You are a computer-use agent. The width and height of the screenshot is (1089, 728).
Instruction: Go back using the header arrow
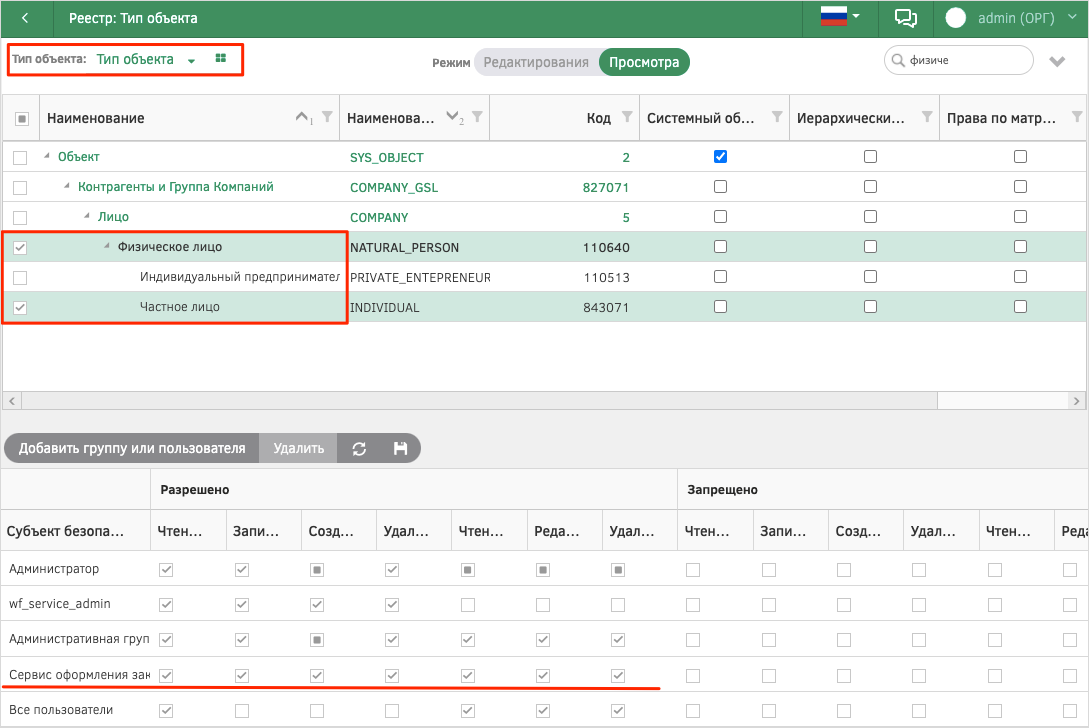pyautogui.click(x=26, y=19)
